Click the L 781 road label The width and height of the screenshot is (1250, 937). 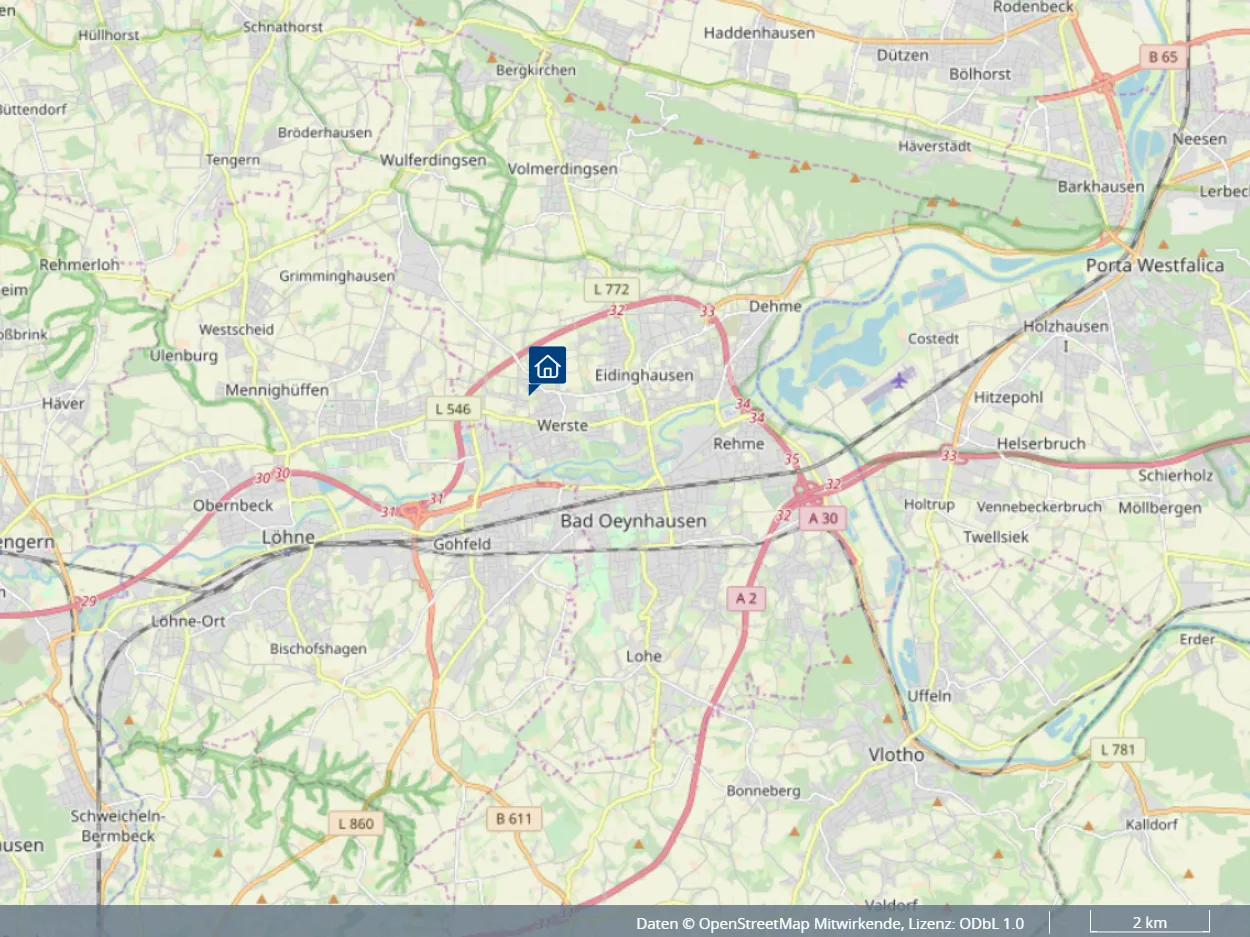pyautogui.click(x=1118, y=750)
